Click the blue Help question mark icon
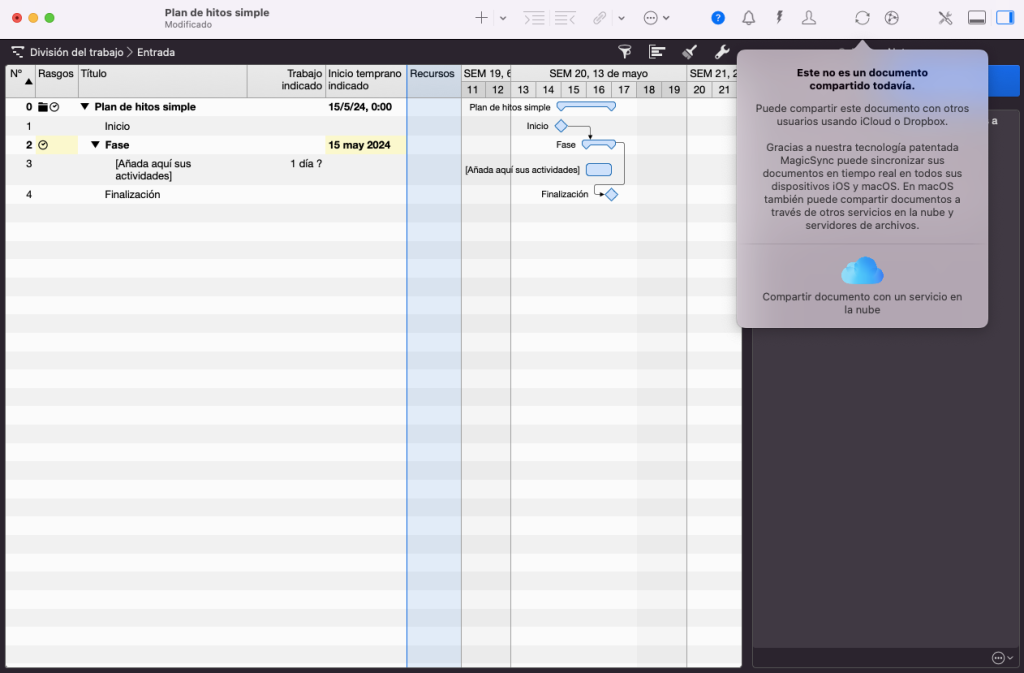Viewport: 1024px width, 673px height. 717,17
